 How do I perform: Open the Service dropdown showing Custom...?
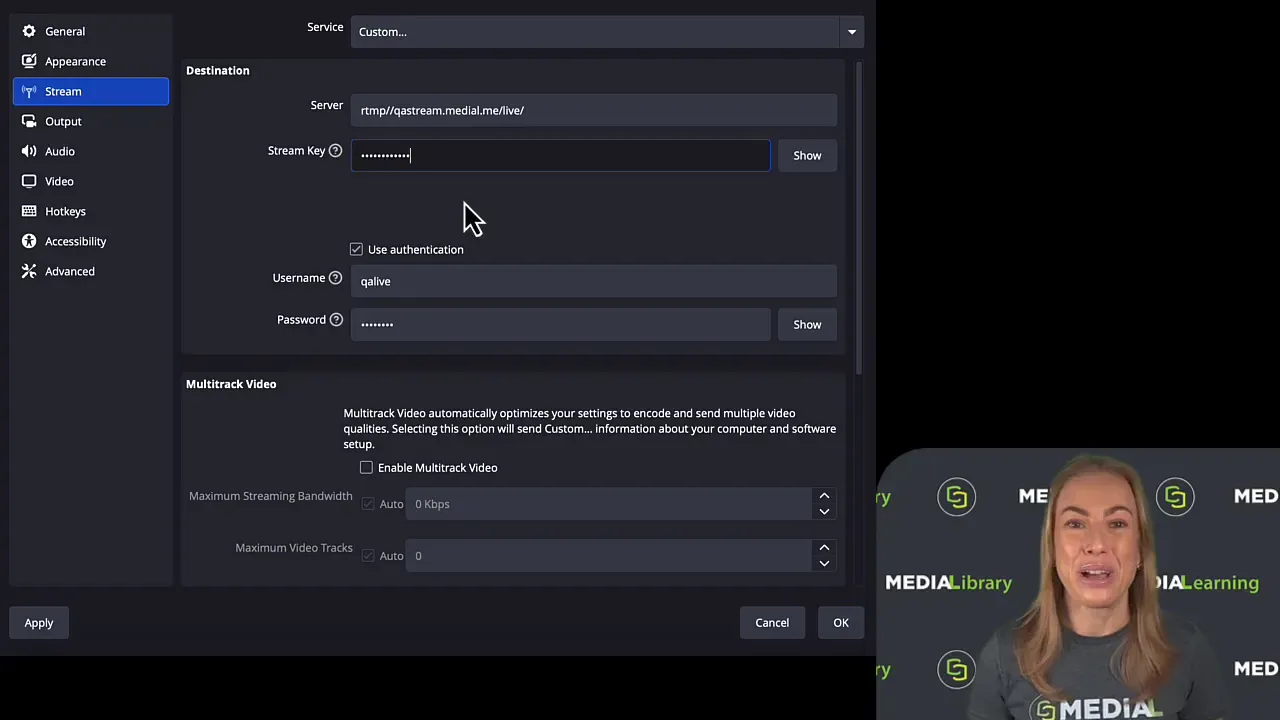coord(607,31)
